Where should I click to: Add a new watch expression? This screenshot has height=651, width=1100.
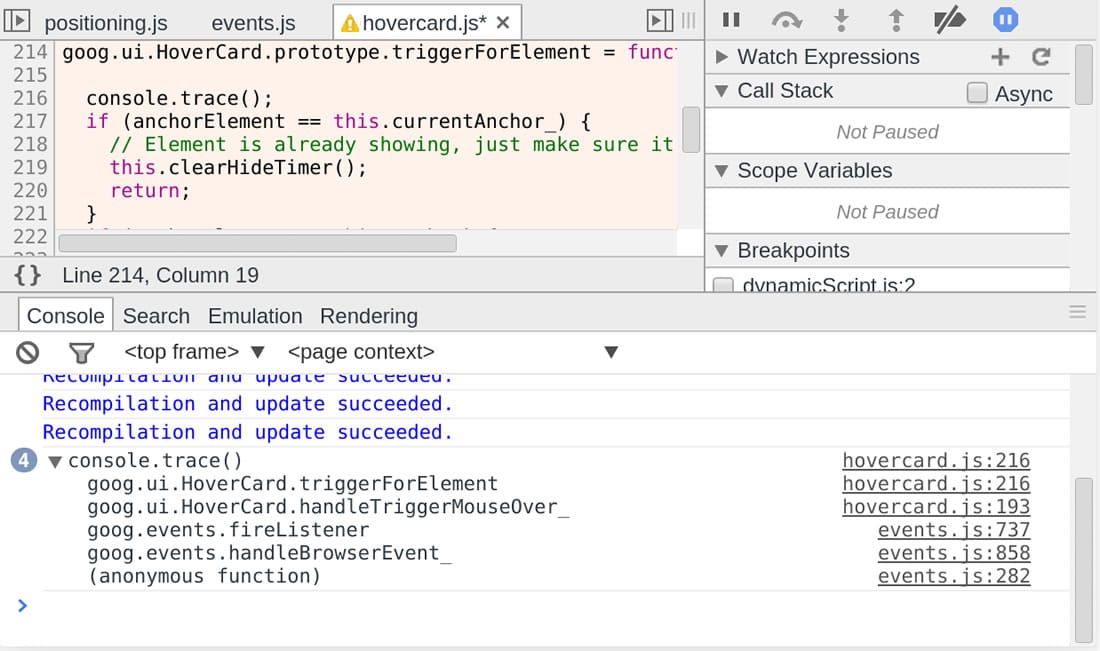click(x=1000, y=57)
